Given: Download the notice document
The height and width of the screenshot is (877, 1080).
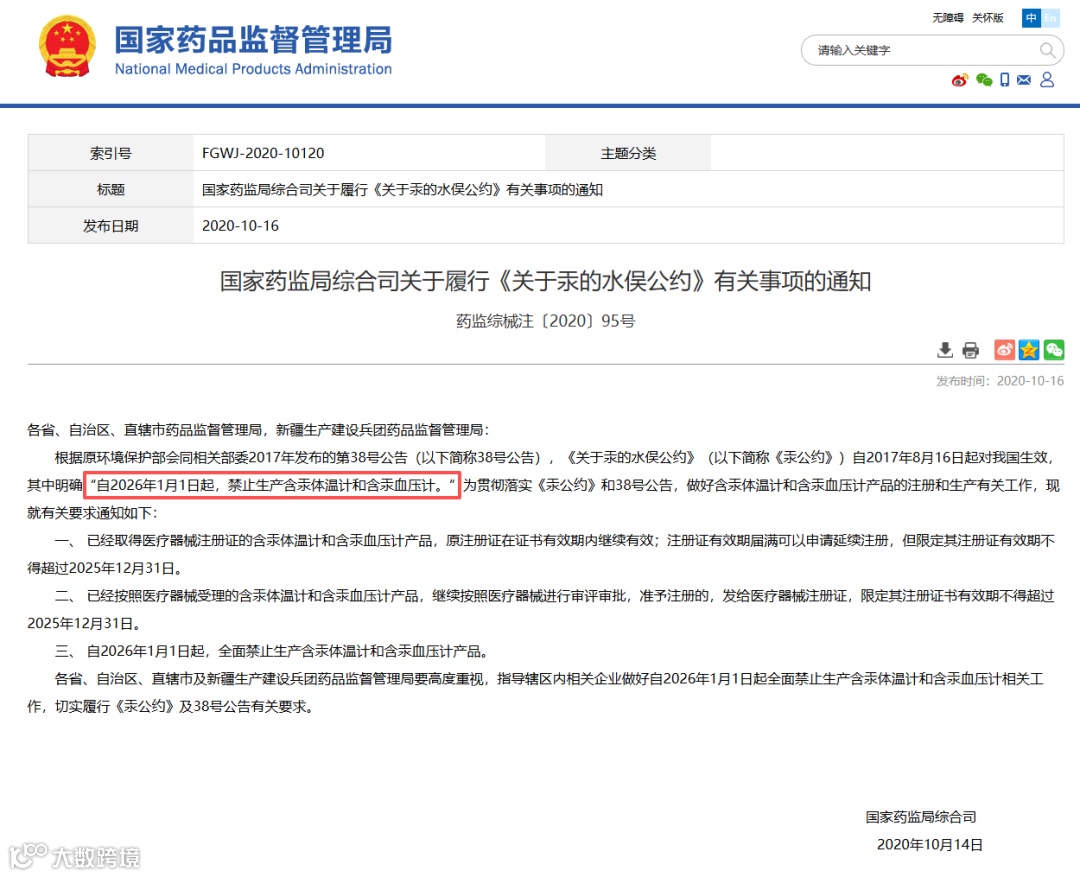Looking at the screenshot, I should point(945,350).
